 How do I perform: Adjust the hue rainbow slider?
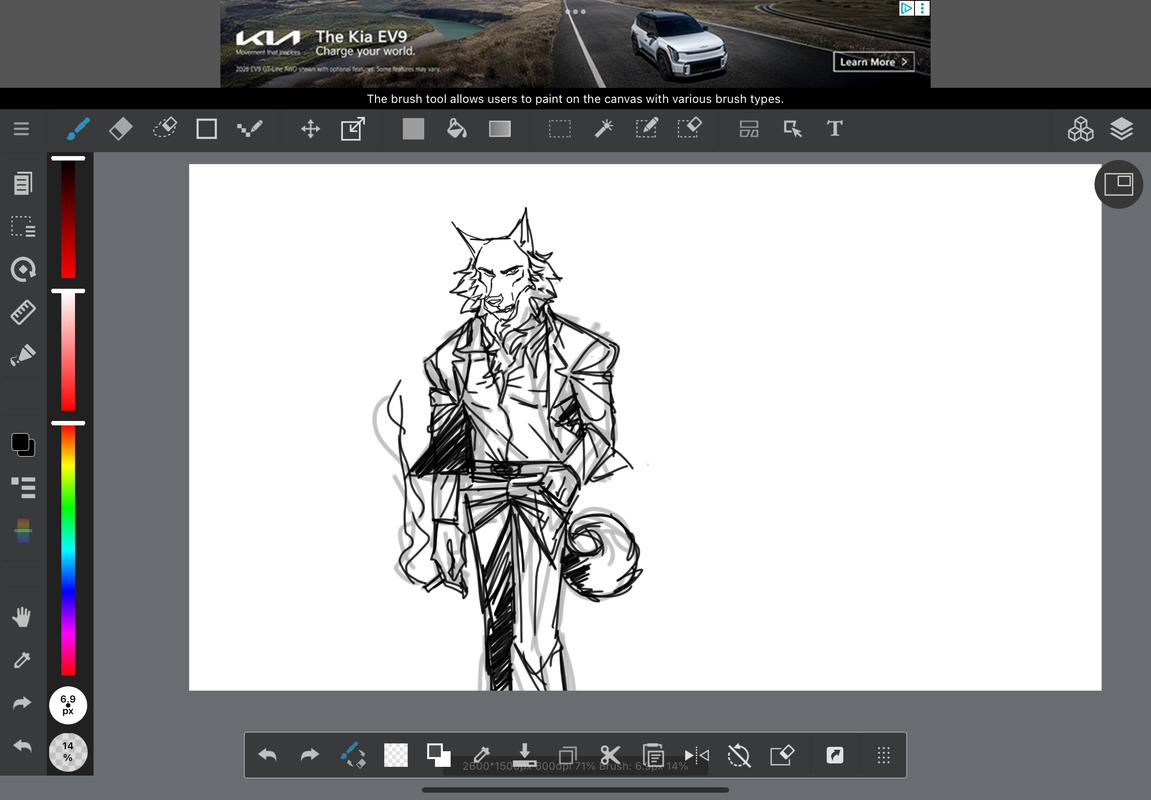click(68, 550)
